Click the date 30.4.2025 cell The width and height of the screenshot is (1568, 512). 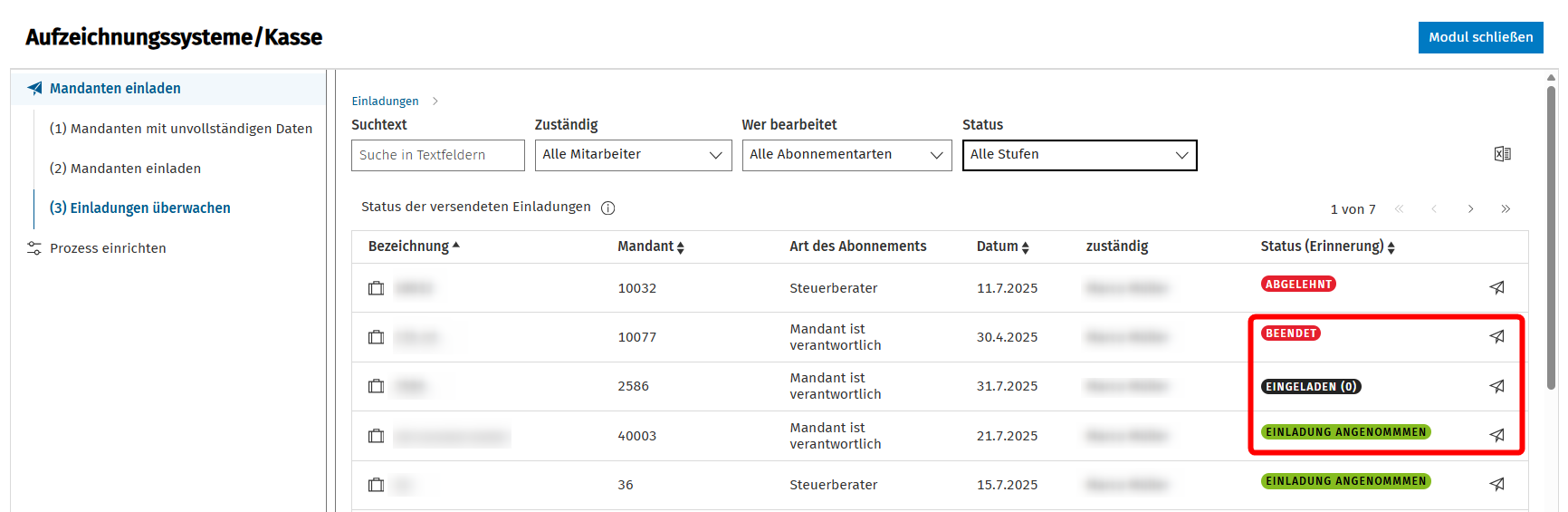(1007, 337)
